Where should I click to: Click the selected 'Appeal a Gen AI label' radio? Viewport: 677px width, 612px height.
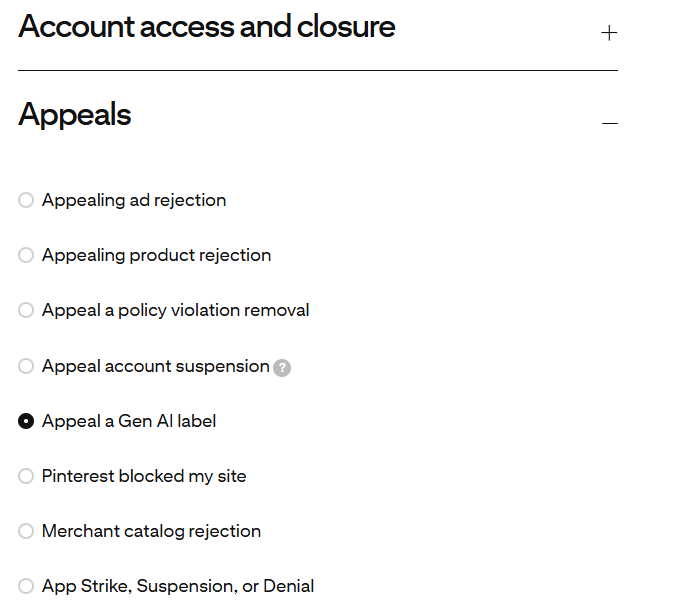point(26,422)
